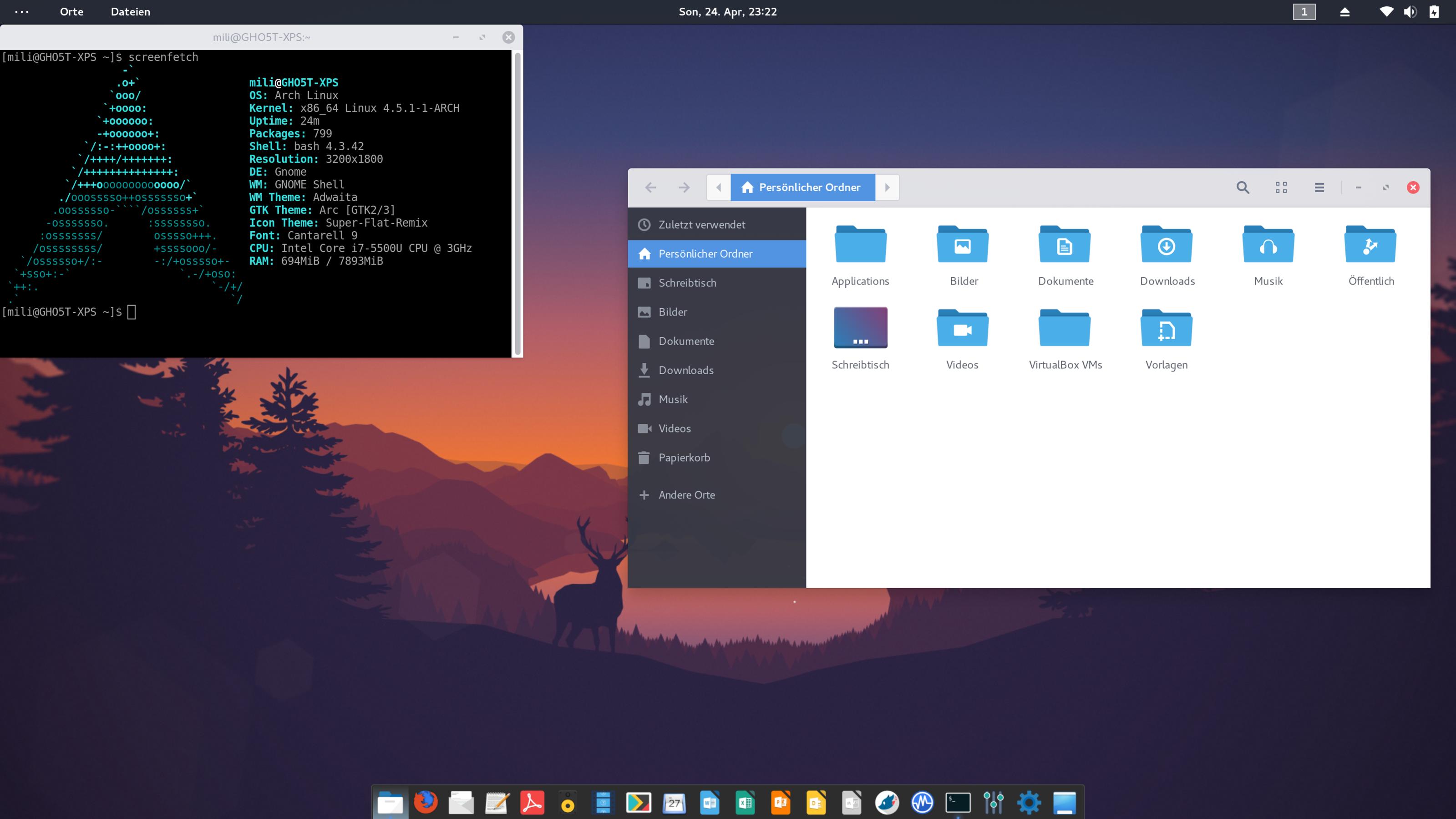
Task: Open the Orte menu
Action: [71, 12]
